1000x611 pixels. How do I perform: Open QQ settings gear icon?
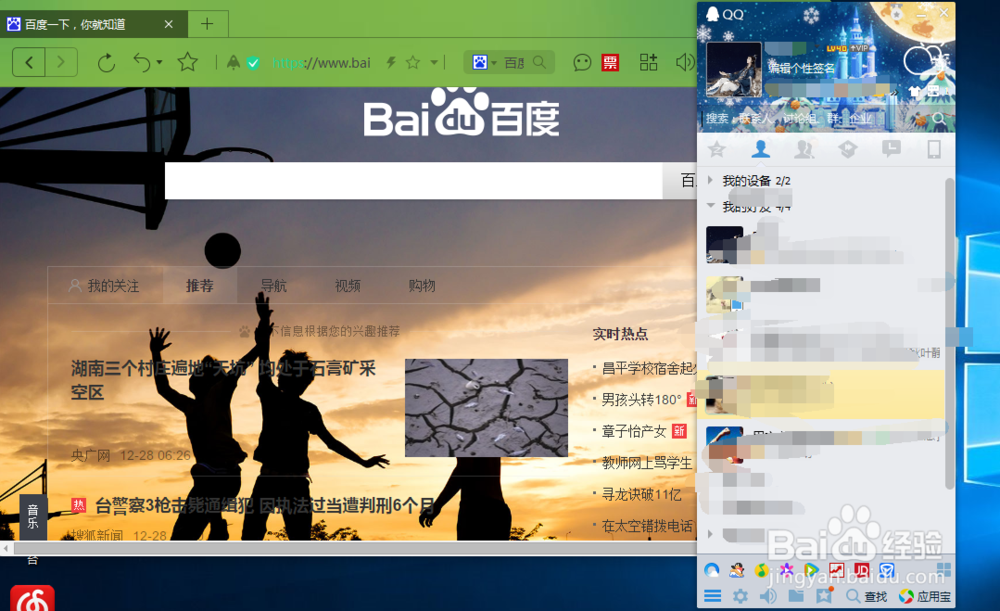coord(740,596)
